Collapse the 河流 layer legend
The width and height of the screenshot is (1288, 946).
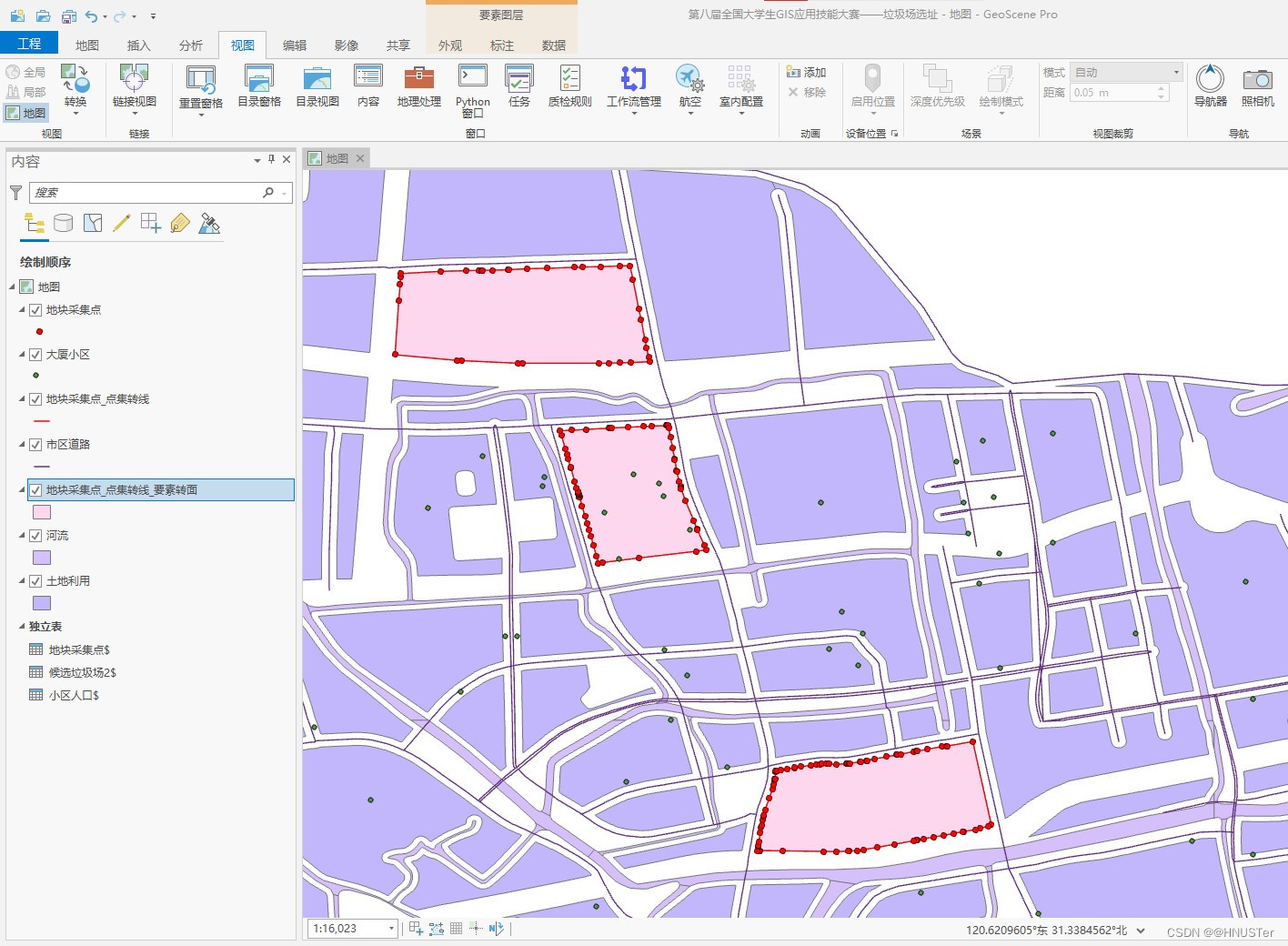point(22,536)
